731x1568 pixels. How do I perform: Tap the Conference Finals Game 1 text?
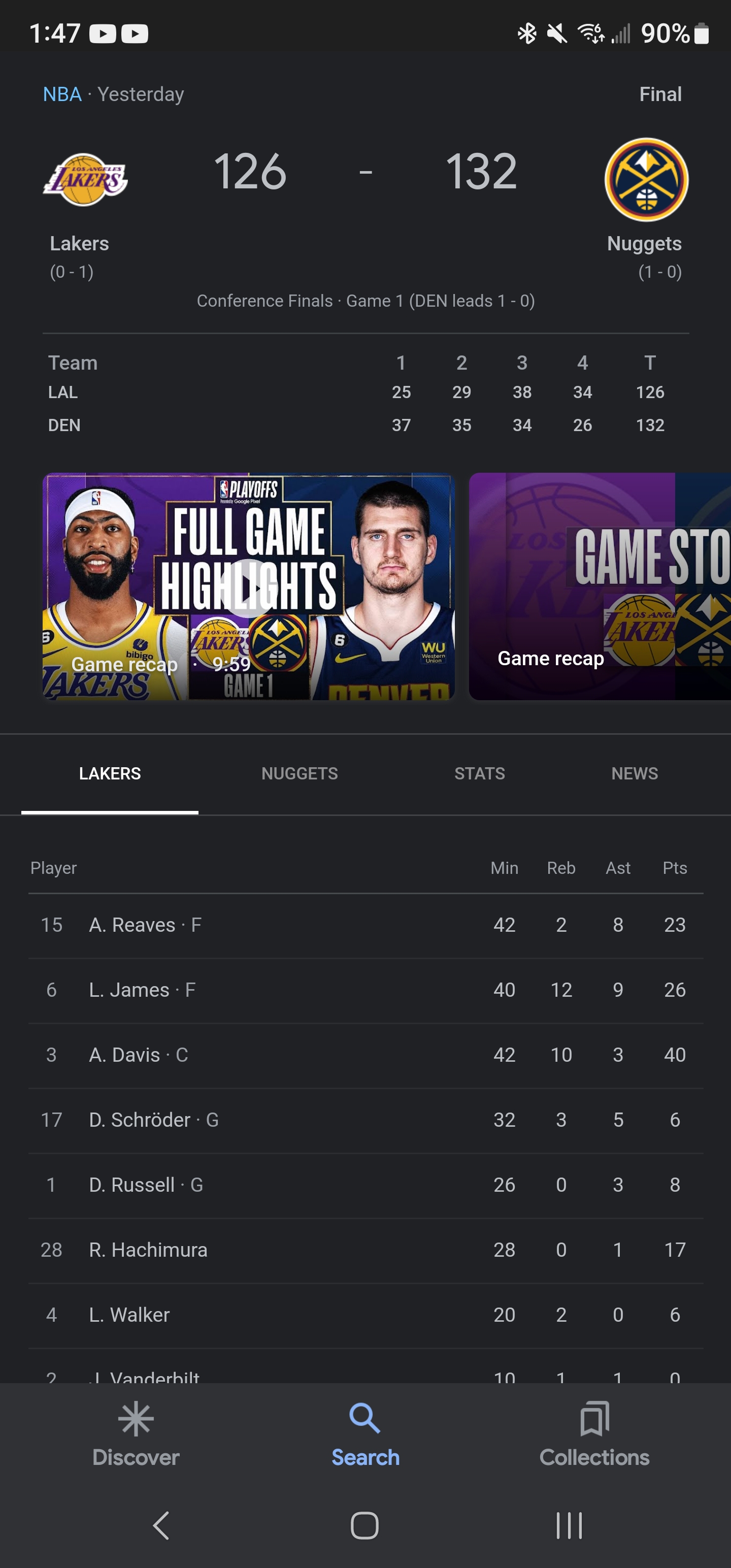coord(365,301)
